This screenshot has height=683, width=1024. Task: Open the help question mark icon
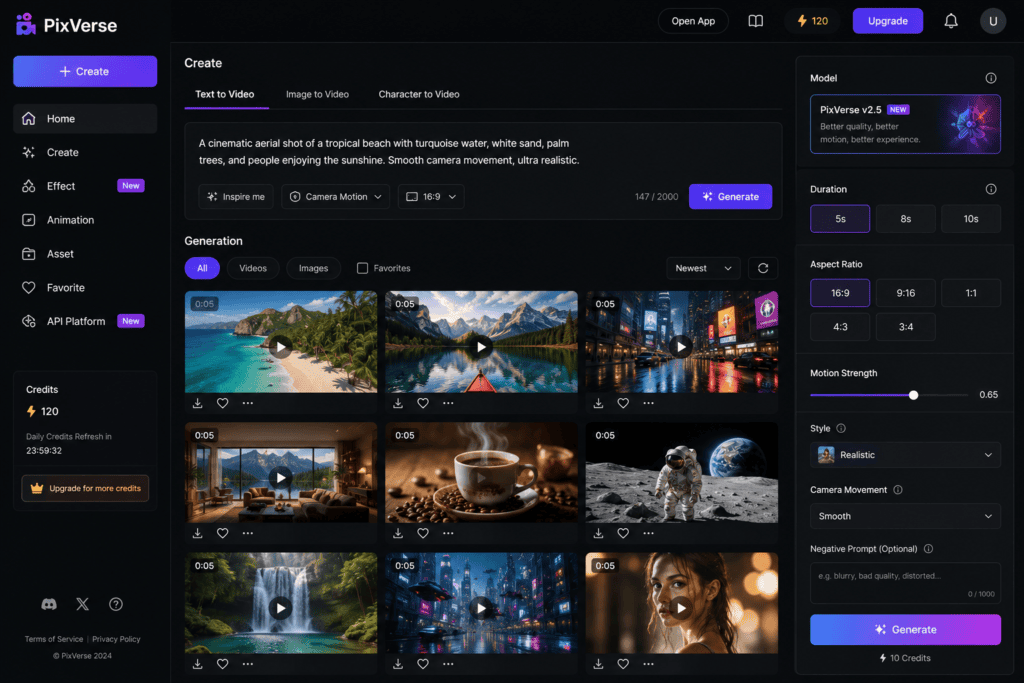point(116,604)
